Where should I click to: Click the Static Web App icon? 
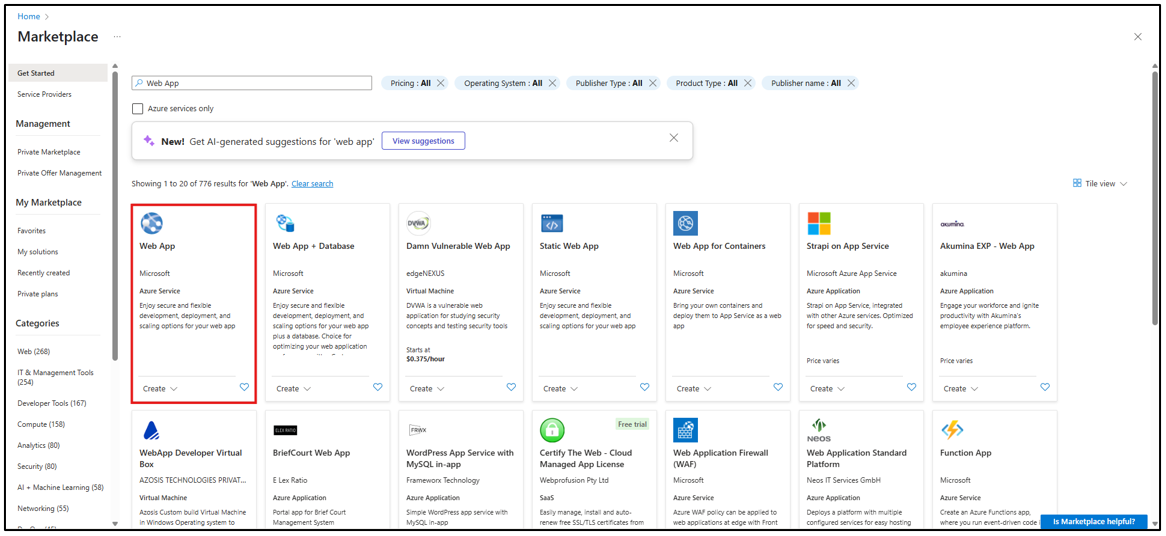552,223
